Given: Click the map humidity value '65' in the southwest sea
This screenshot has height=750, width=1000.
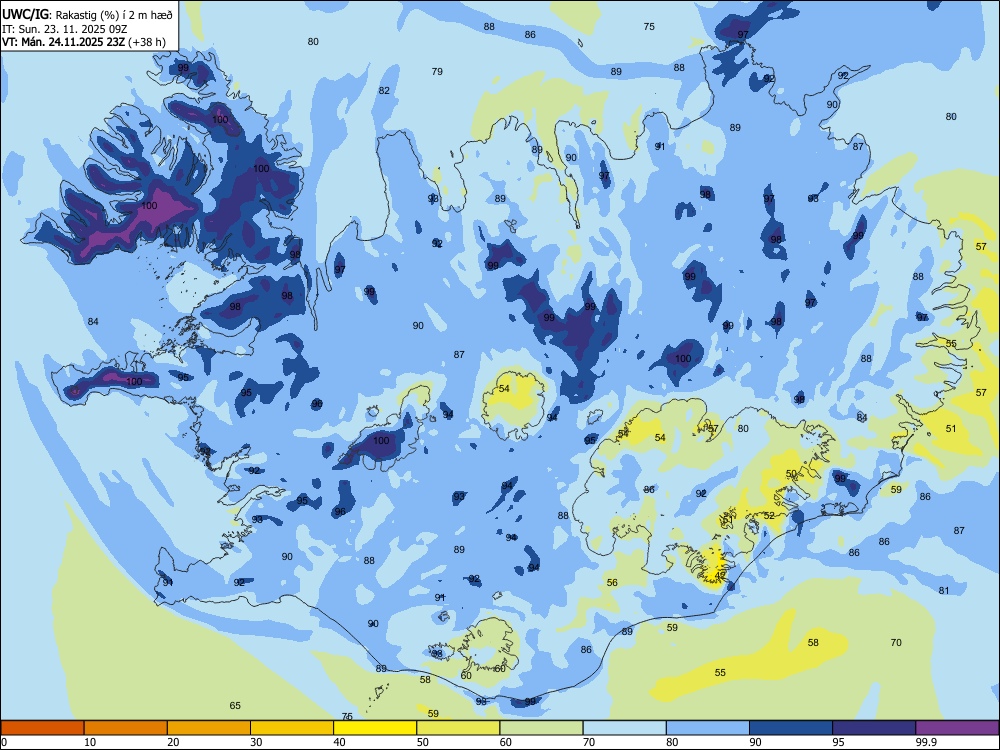Looking at the screenshot, I should (x=235, y=705).
